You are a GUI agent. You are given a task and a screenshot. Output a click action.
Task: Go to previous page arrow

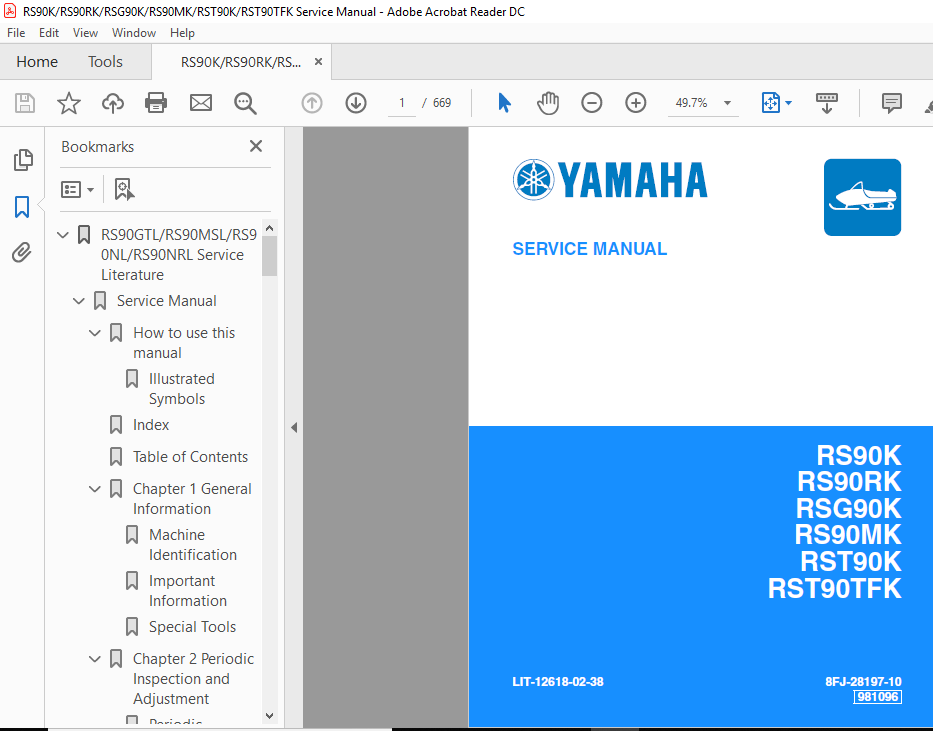coord(312,103)
